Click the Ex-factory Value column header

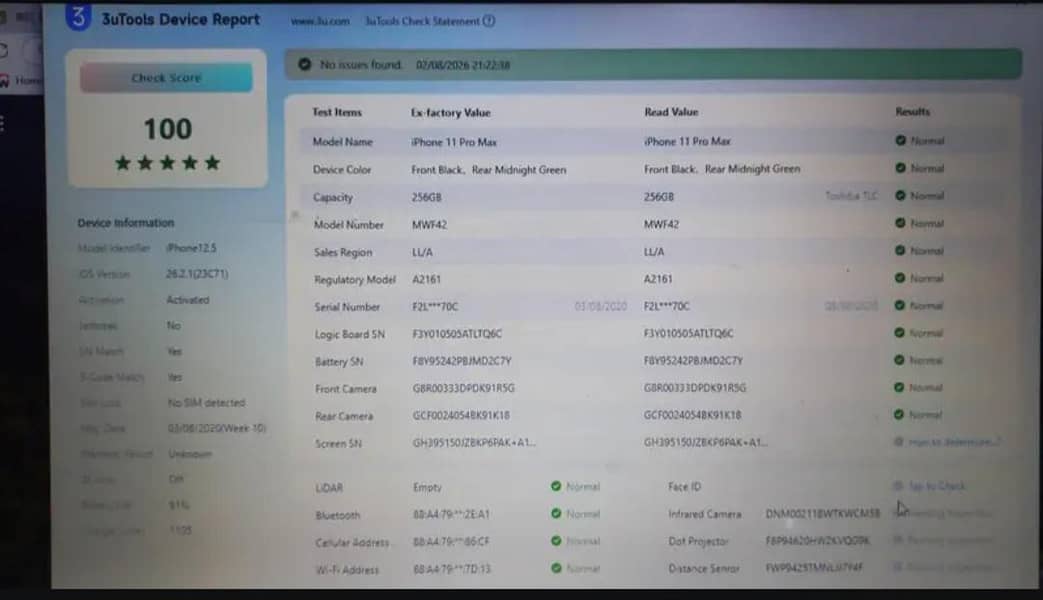[451, 112]
